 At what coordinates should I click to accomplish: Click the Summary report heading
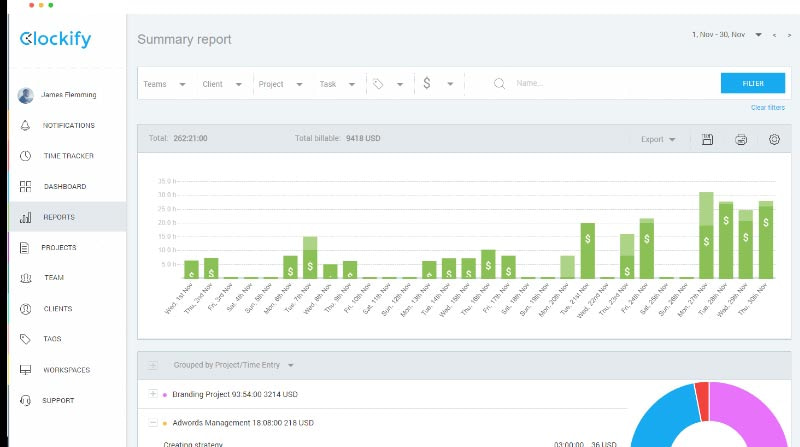pos(184,39)
